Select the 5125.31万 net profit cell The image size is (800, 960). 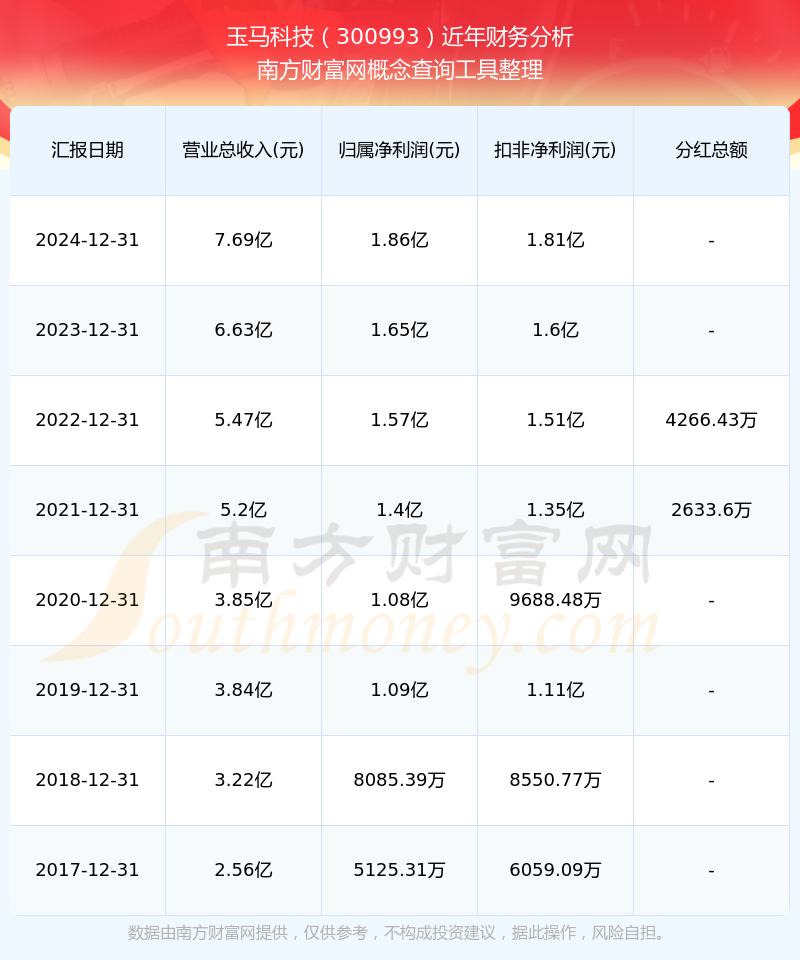pyautogui.click(x=400, y=870)
